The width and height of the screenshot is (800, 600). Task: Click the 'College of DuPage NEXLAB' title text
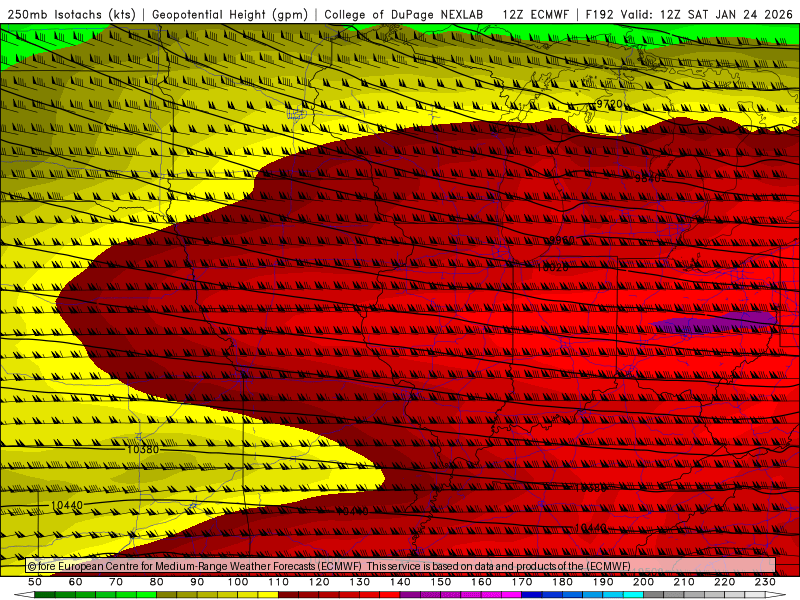pos(404,15)
